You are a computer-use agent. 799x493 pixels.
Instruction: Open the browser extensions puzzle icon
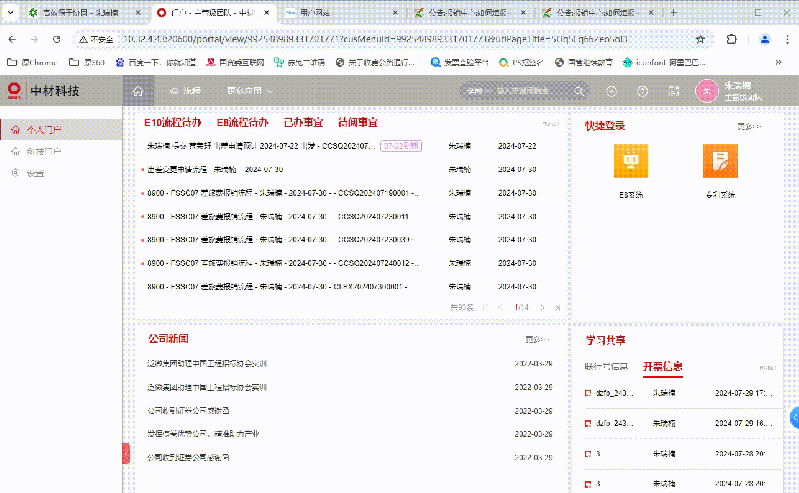coord(731,39)
